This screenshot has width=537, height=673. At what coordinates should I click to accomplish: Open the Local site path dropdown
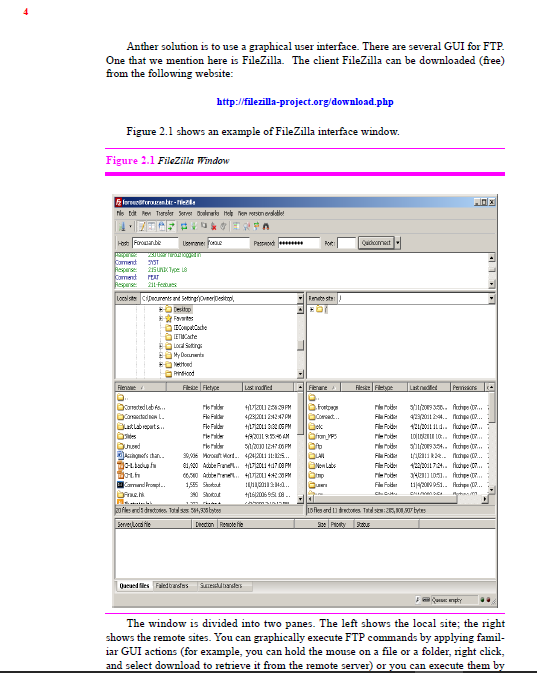pos(300,298)
